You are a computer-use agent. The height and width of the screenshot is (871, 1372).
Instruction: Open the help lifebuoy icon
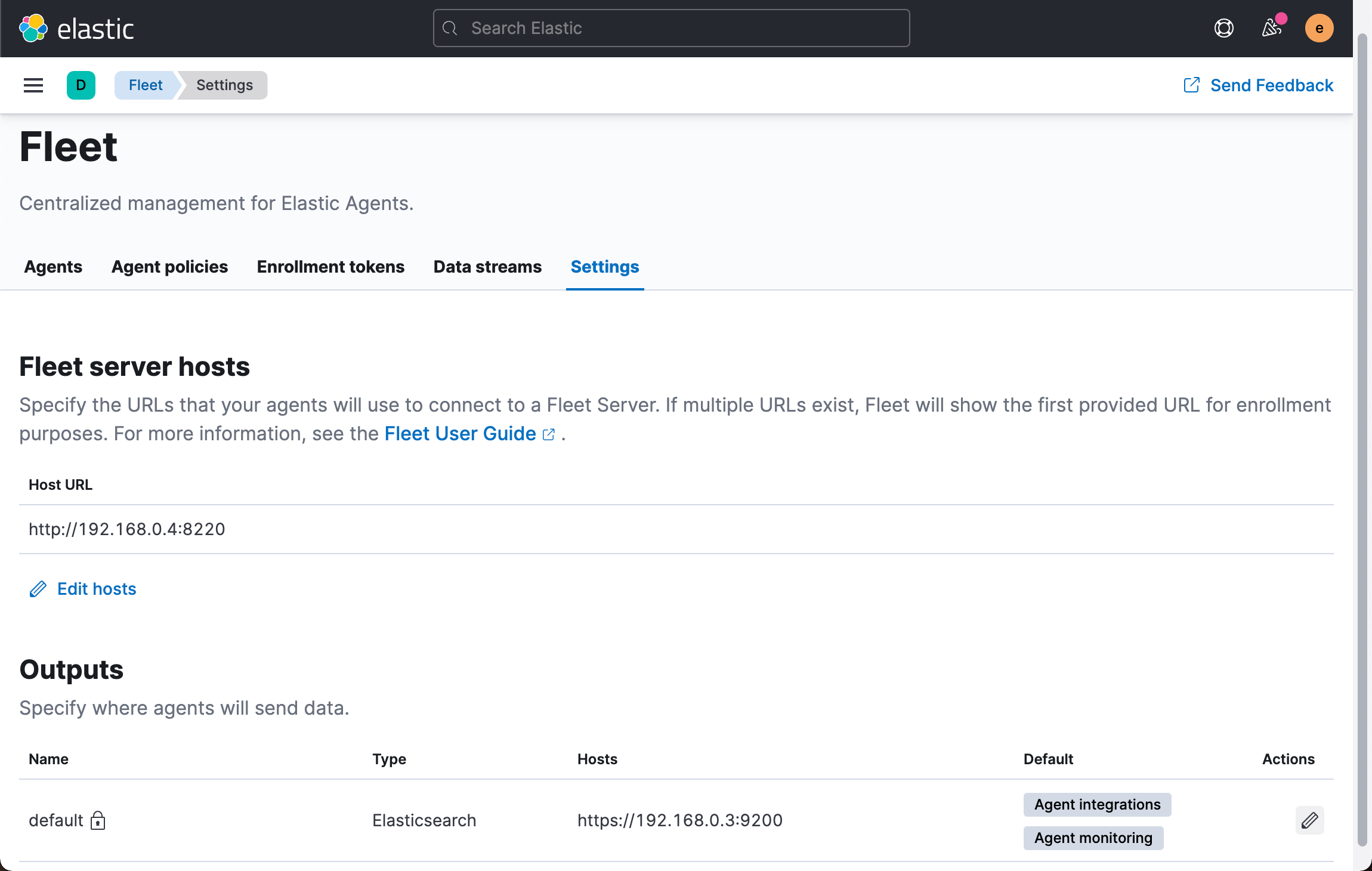pos(1223,28)
